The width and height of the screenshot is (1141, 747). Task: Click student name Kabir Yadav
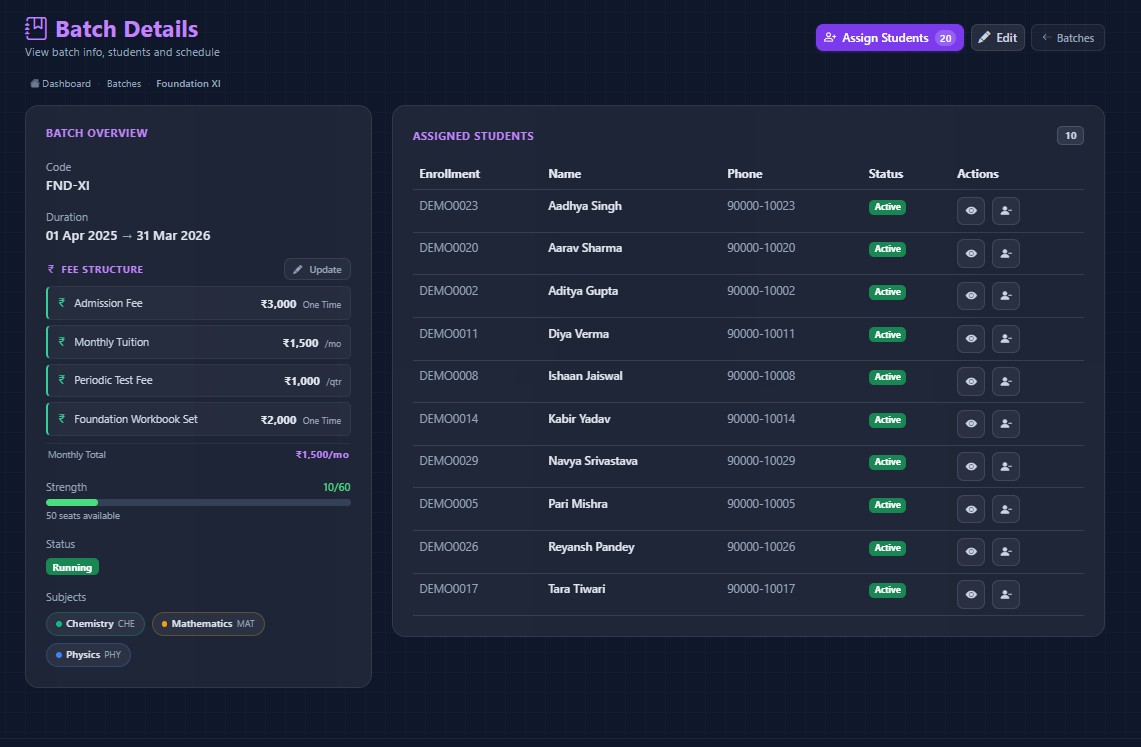(x=579, y=419)
